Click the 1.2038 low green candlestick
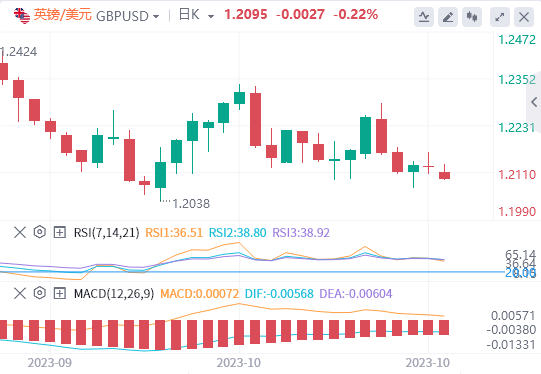Viewport: 541px width, 374px height. 160,175
